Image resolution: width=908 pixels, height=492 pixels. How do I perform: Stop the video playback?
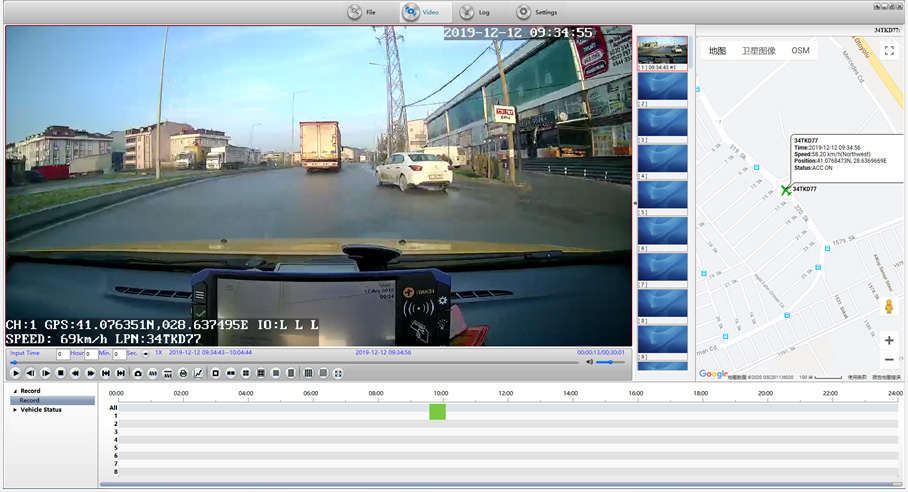(60, 373)
